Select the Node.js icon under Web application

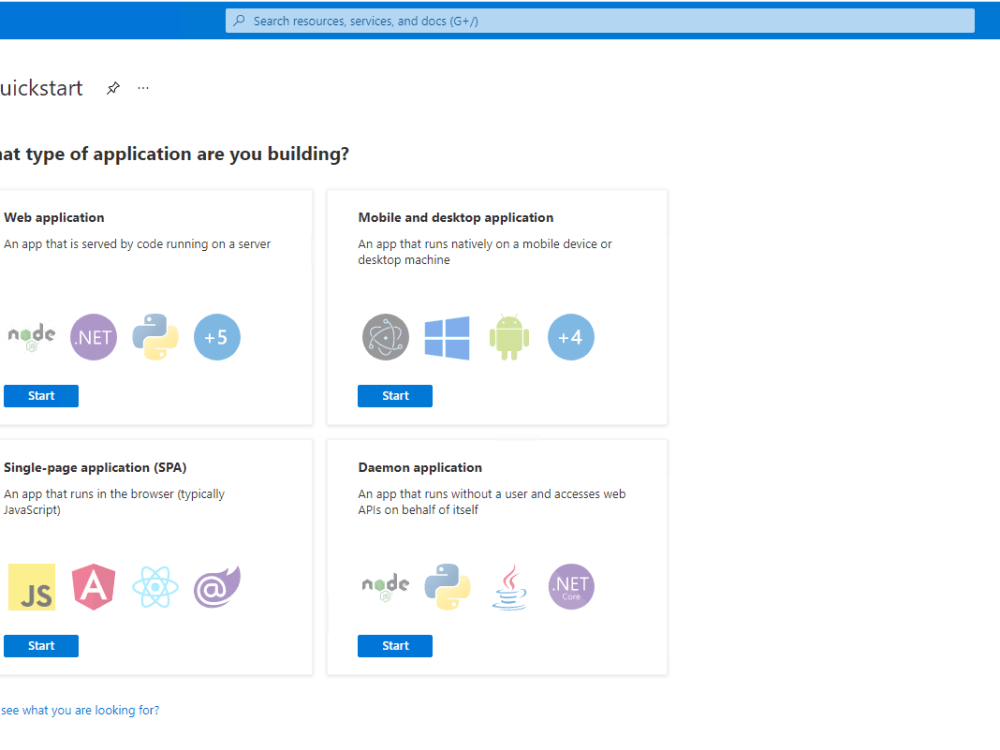coord(30,337)
